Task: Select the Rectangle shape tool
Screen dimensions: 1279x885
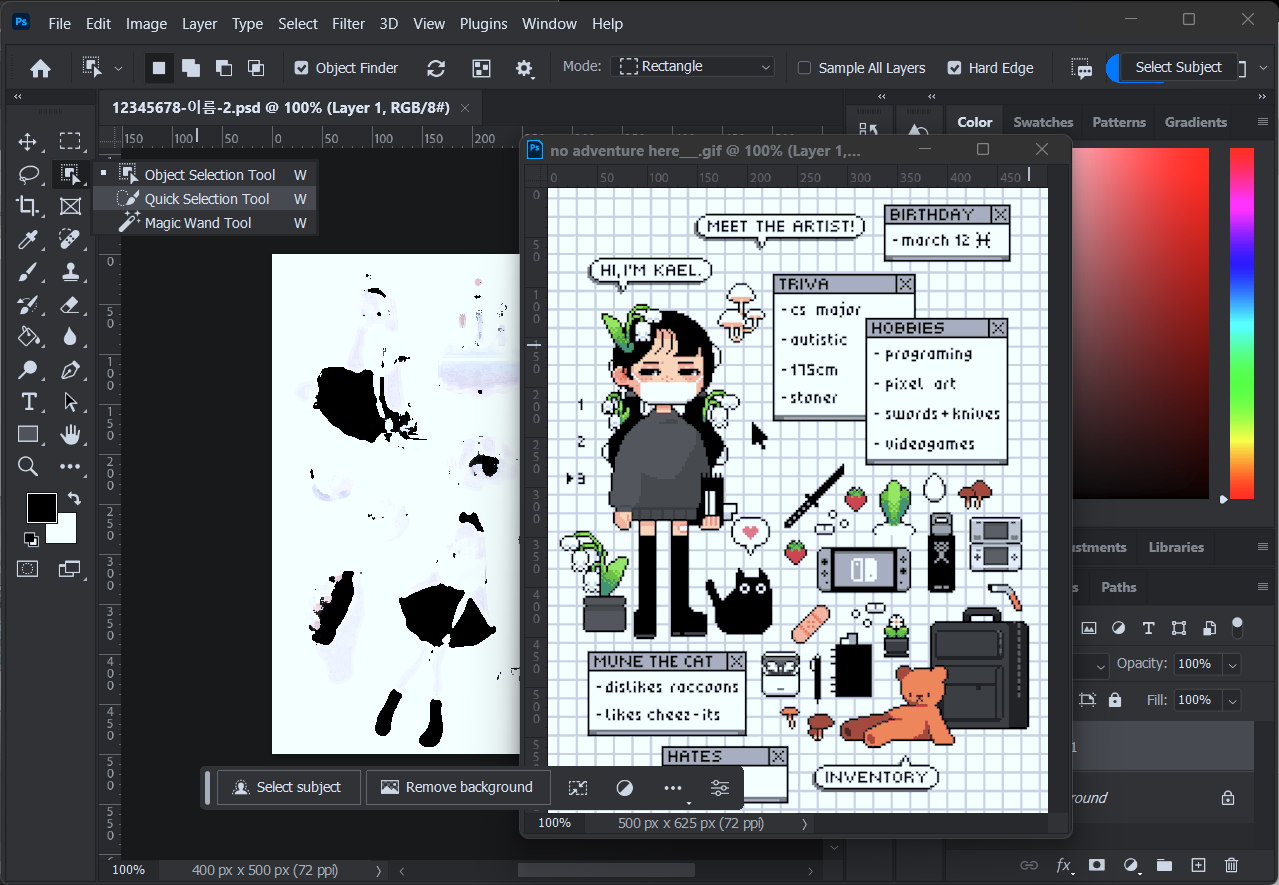Action: [x=28, y=434]
